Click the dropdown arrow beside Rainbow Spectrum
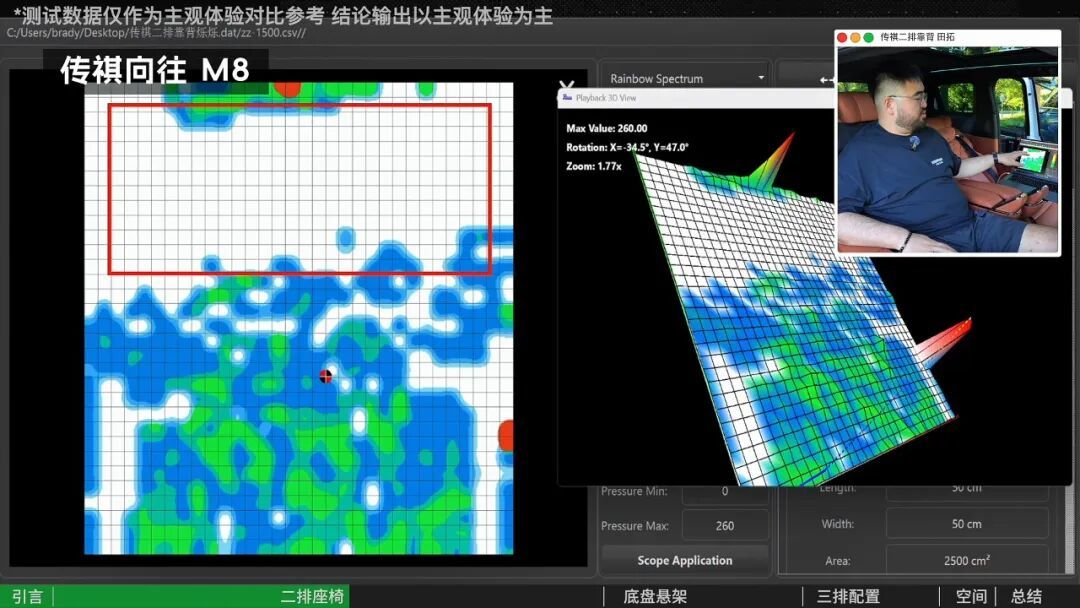The width and height of the screenshot is (1080, 608). [760, 78]
